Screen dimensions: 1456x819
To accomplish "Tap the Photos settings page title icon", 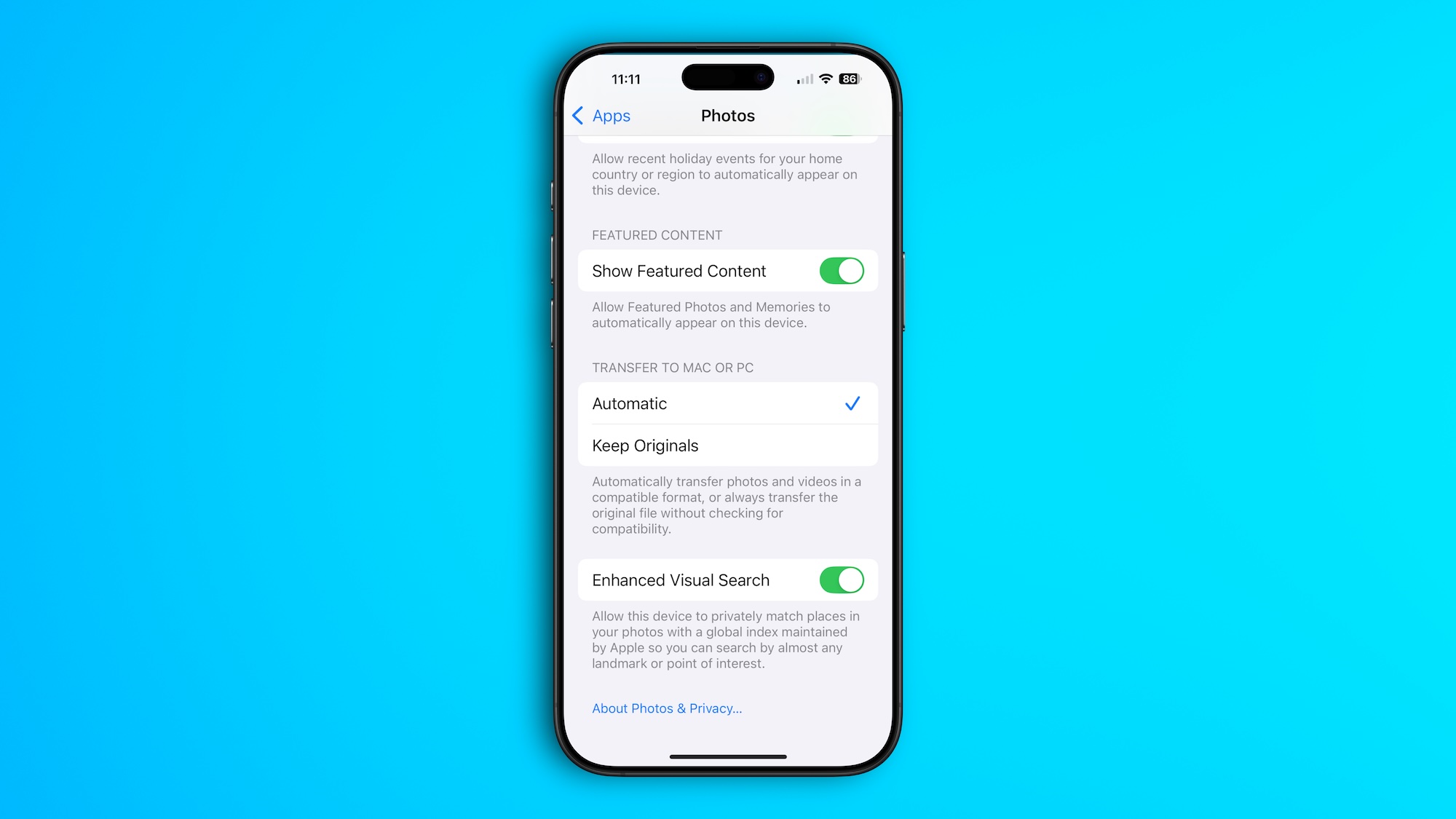I will tap(727, 116).
